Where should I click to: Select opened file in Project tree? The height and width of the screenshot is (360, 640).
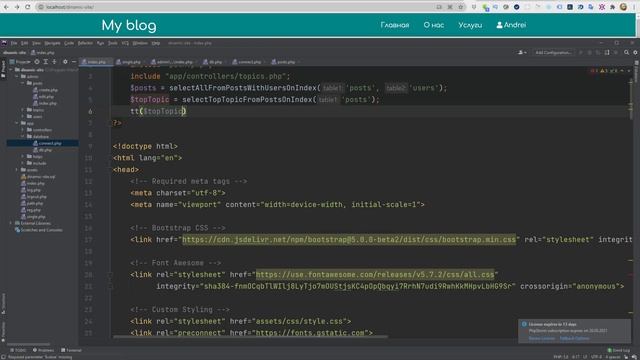click(37, 62)
